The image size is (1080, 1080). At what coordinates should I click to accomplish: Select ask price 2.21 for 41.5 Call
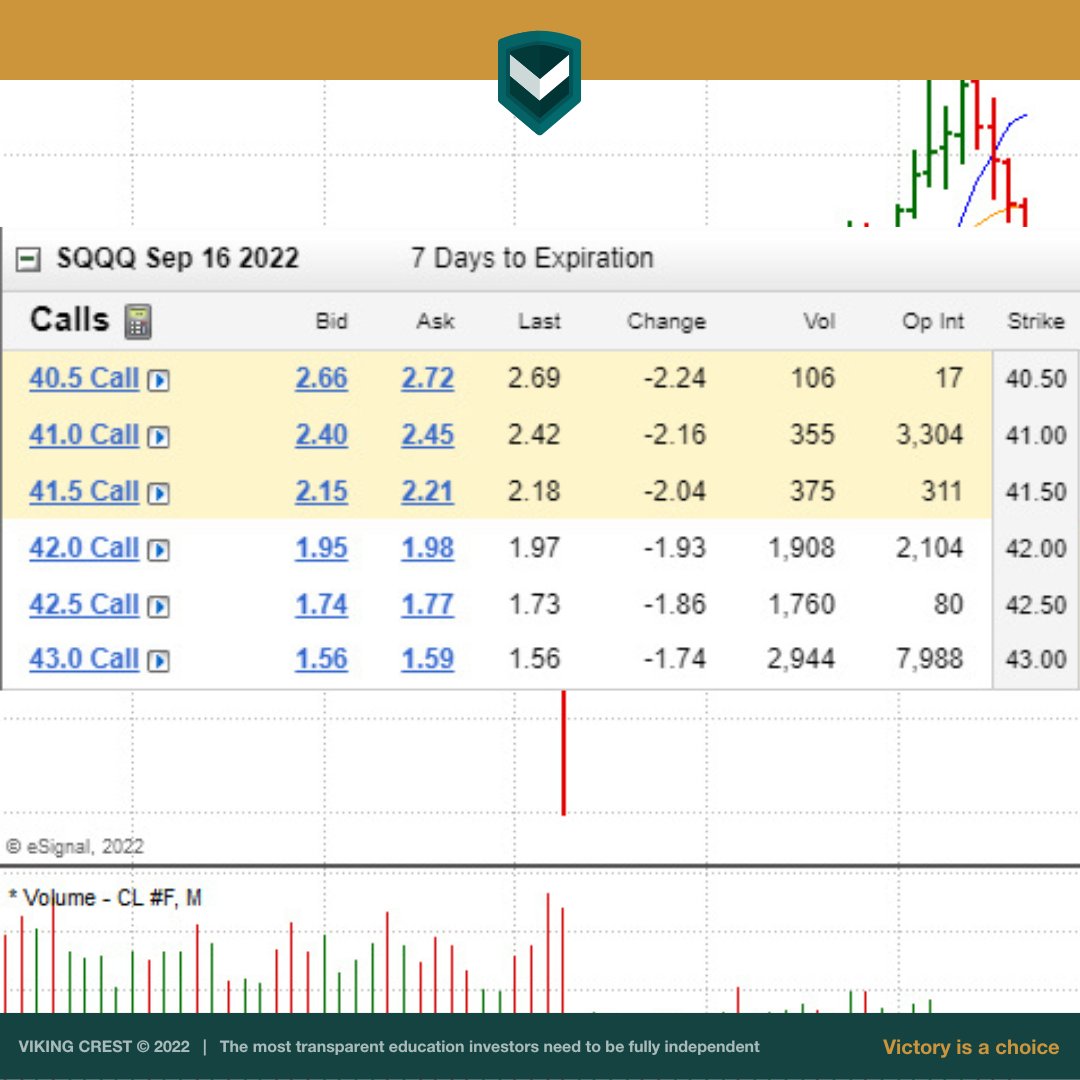pyautogui.click(x=428, y=491)
